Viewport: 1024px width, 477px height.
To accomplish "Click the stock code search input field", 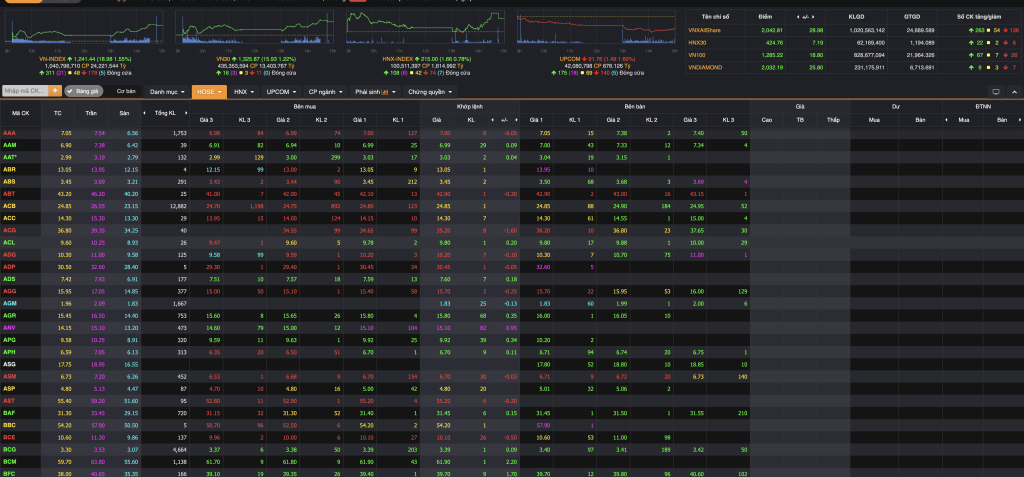I will 24,91.
